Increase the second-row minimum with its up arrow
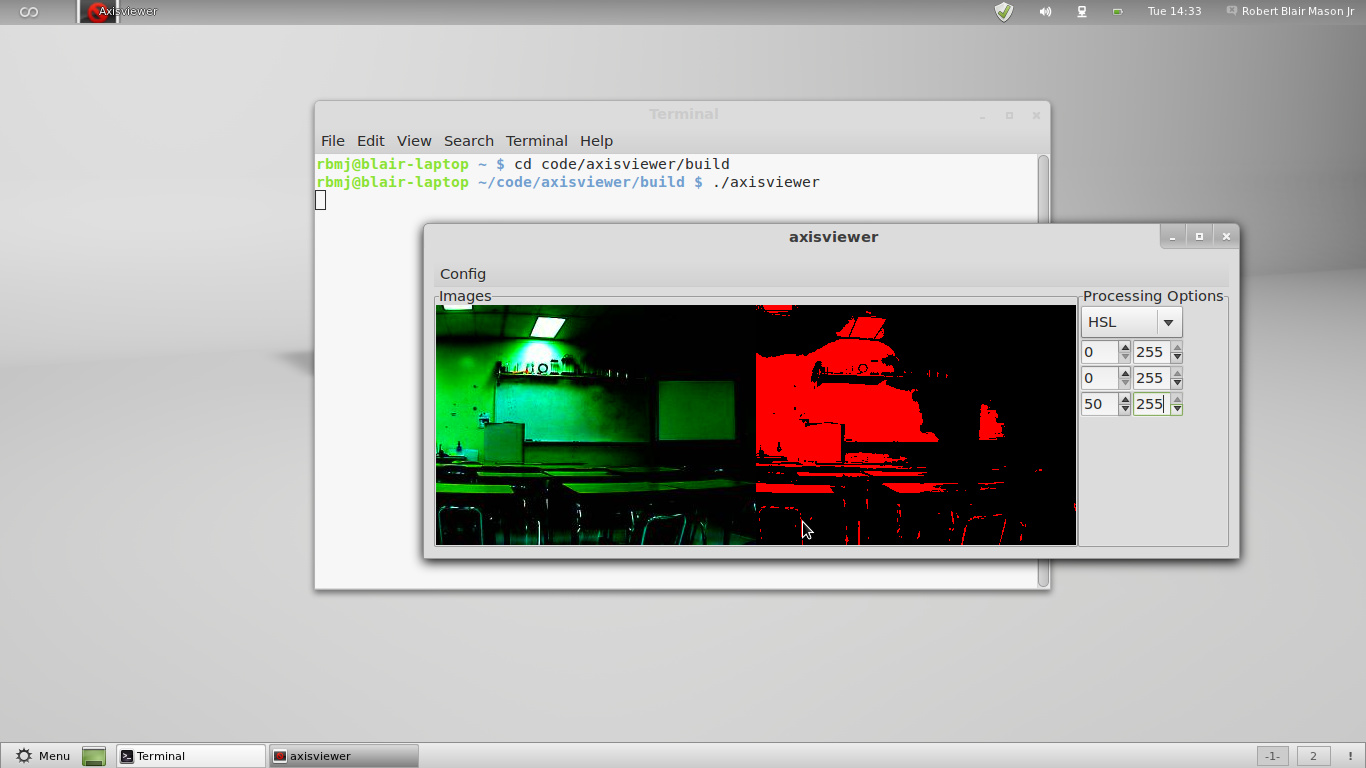The image size is (1366, 768). [x=1125, y=373]
